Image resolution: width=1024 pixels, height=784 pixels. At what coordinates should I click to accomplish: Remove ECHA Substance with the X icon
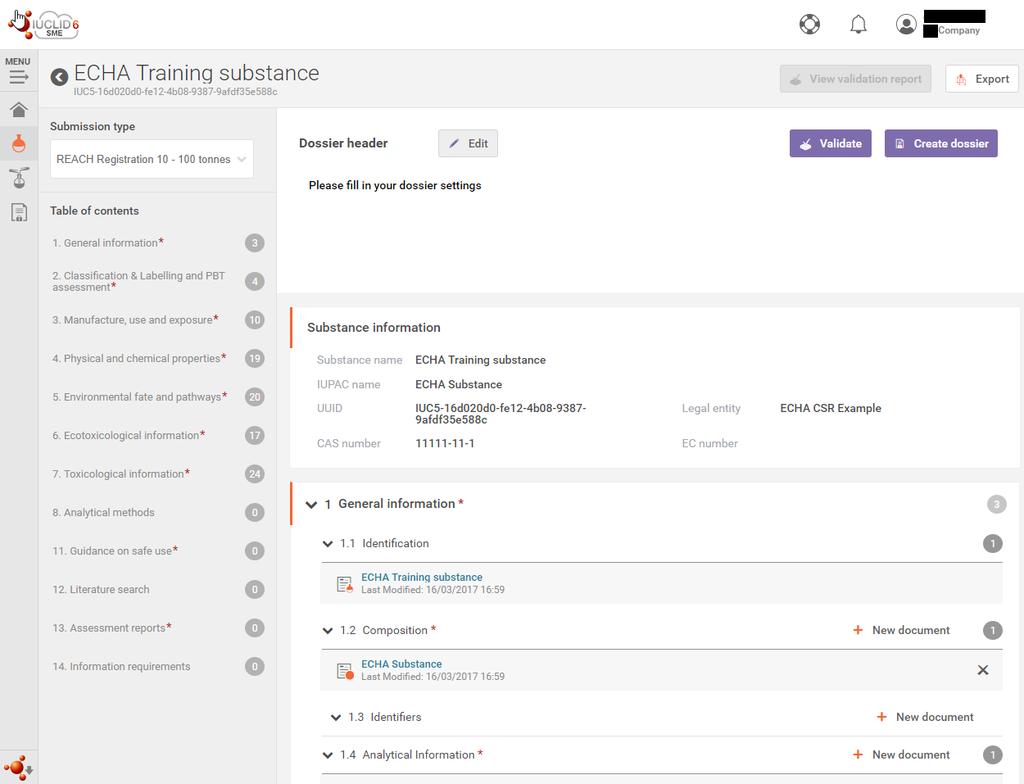click(982, 670)
